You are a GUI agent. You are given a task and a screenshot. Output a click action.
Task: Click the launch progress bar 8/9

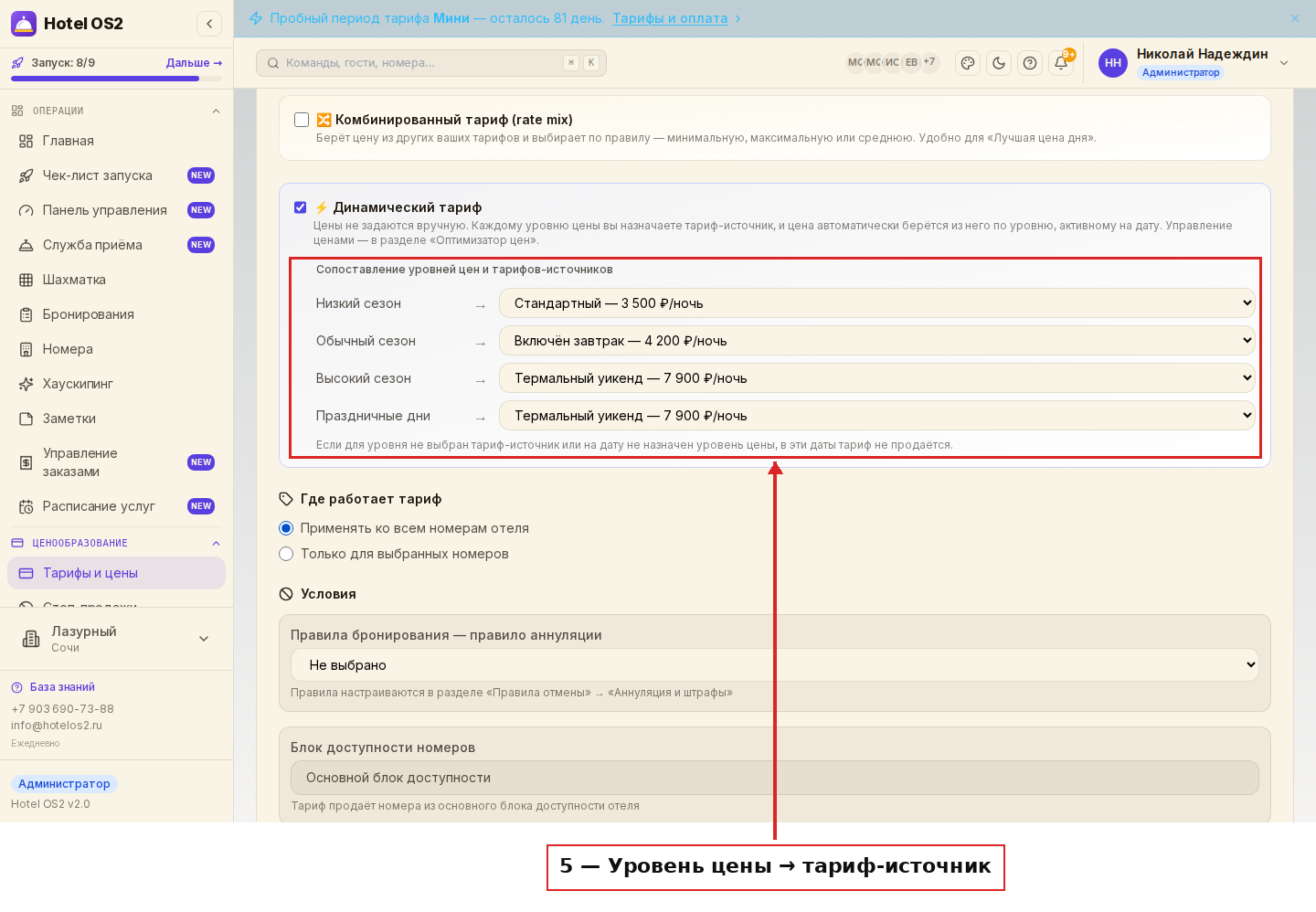116,79
